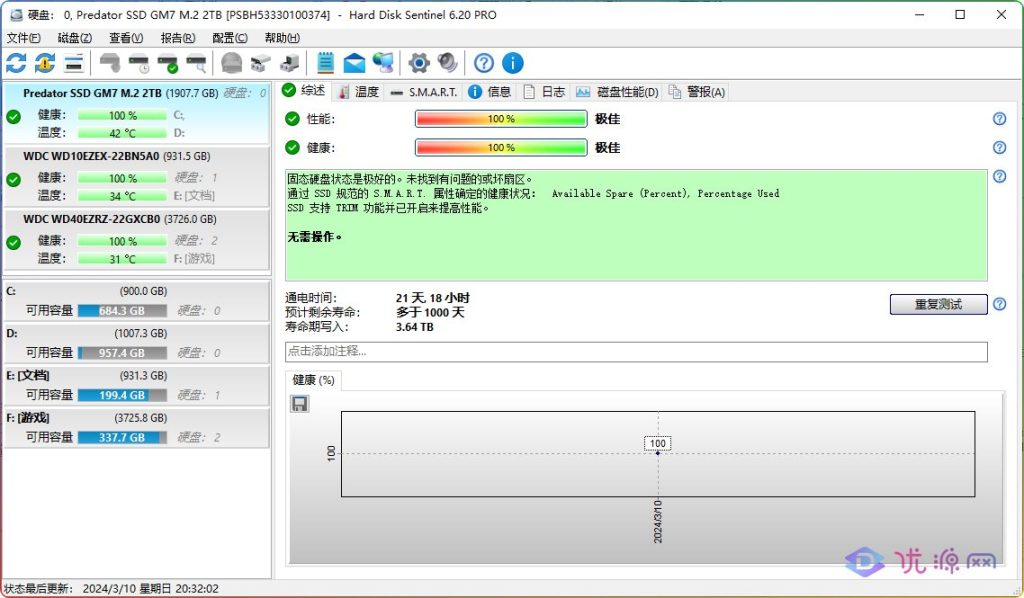Open the 查看(V) menu
Viewport: 1024px width, 598px height.
[x=126, y=38]
